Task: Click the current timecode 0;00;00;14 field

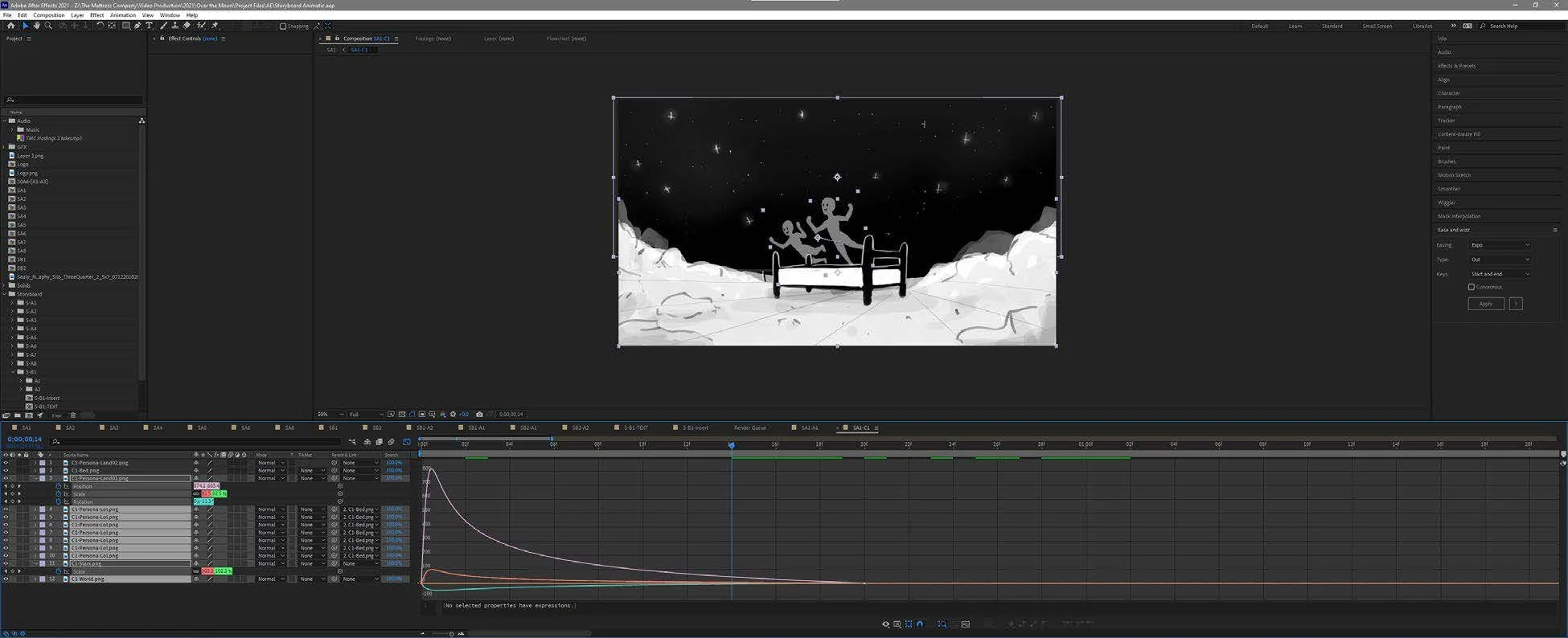Action: (x=24, y=440)
